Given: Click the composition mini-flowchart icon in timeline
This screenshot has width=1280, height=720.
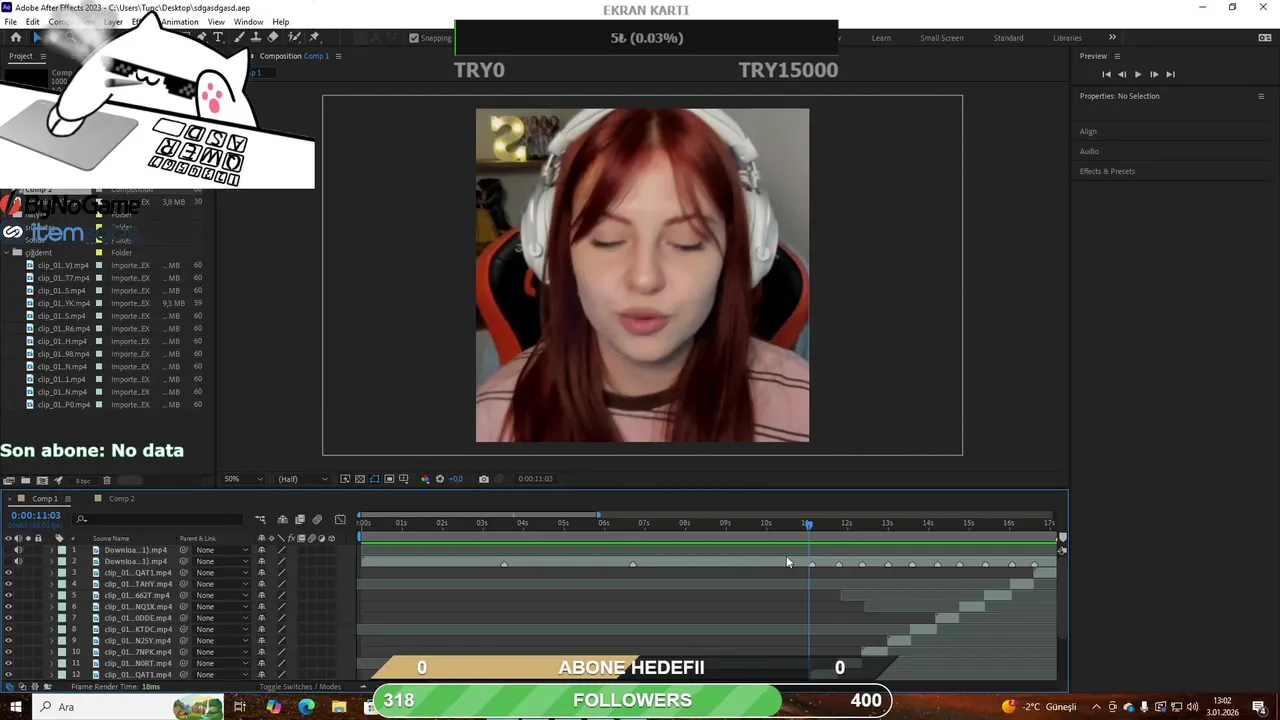Looking at the screenshot, I should 260,519.
